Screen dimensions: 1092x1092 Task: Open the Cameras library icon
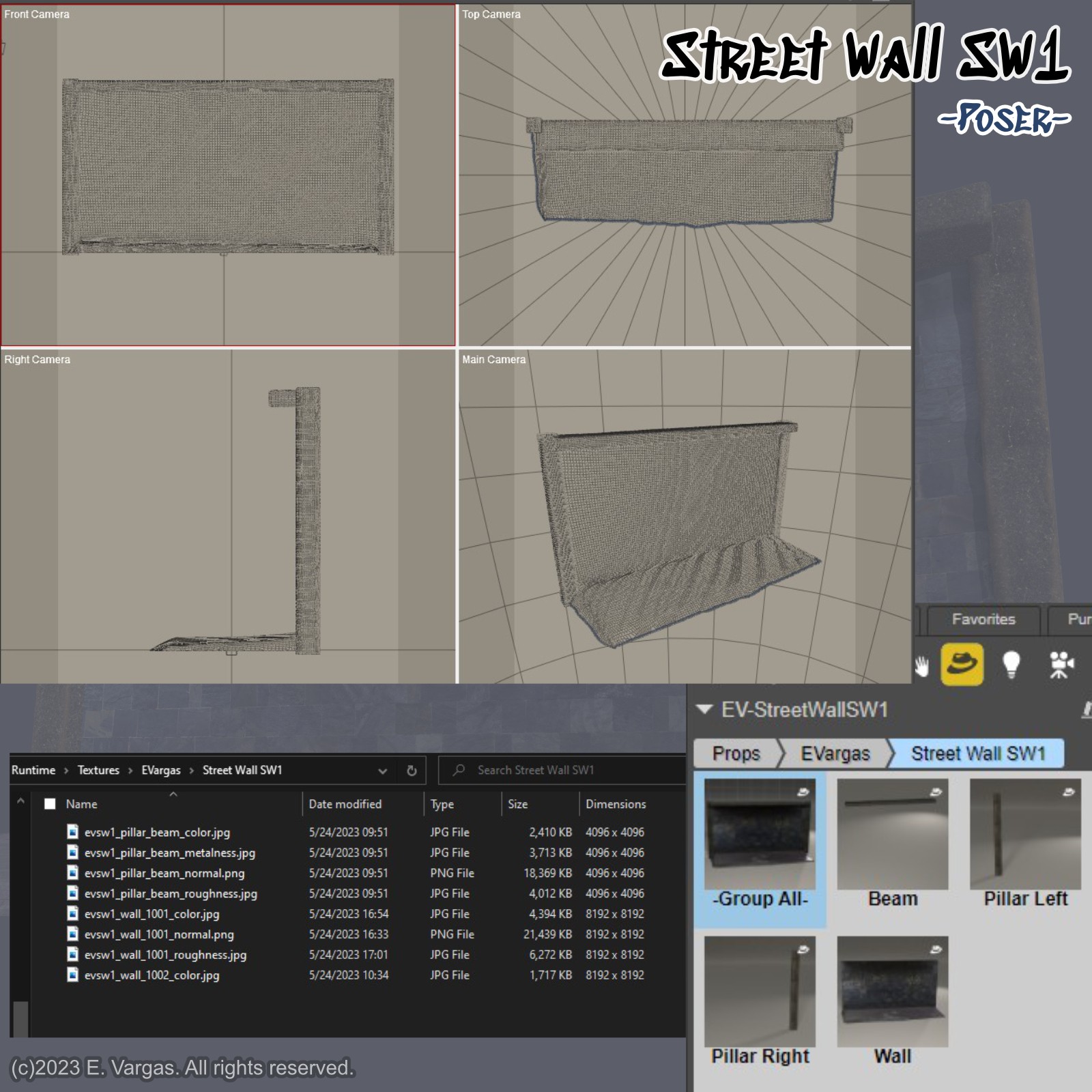click(x=1061, y=664)
